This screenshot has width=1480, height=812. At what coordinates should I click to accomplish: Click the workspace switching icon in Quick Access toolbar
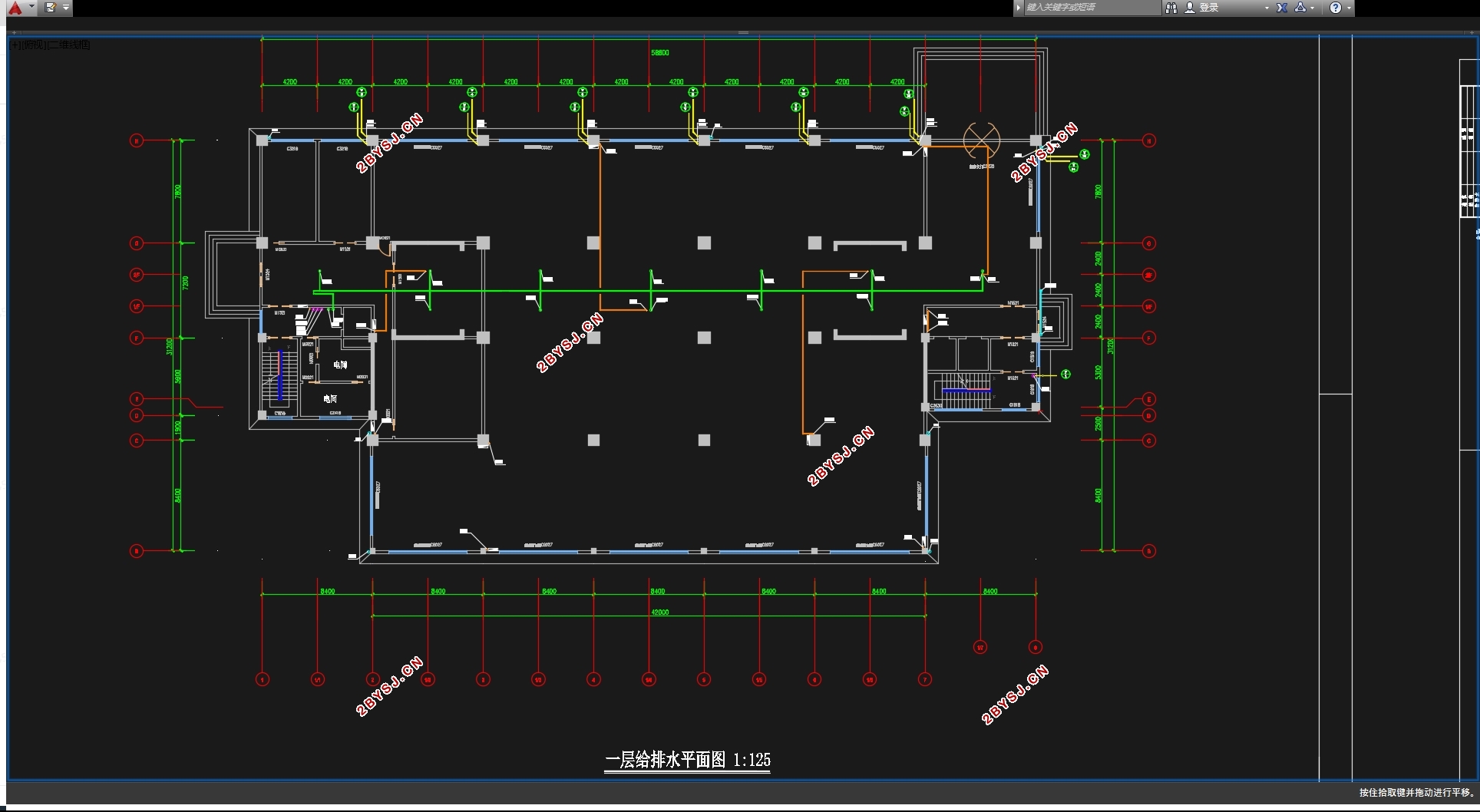[51, 8]
